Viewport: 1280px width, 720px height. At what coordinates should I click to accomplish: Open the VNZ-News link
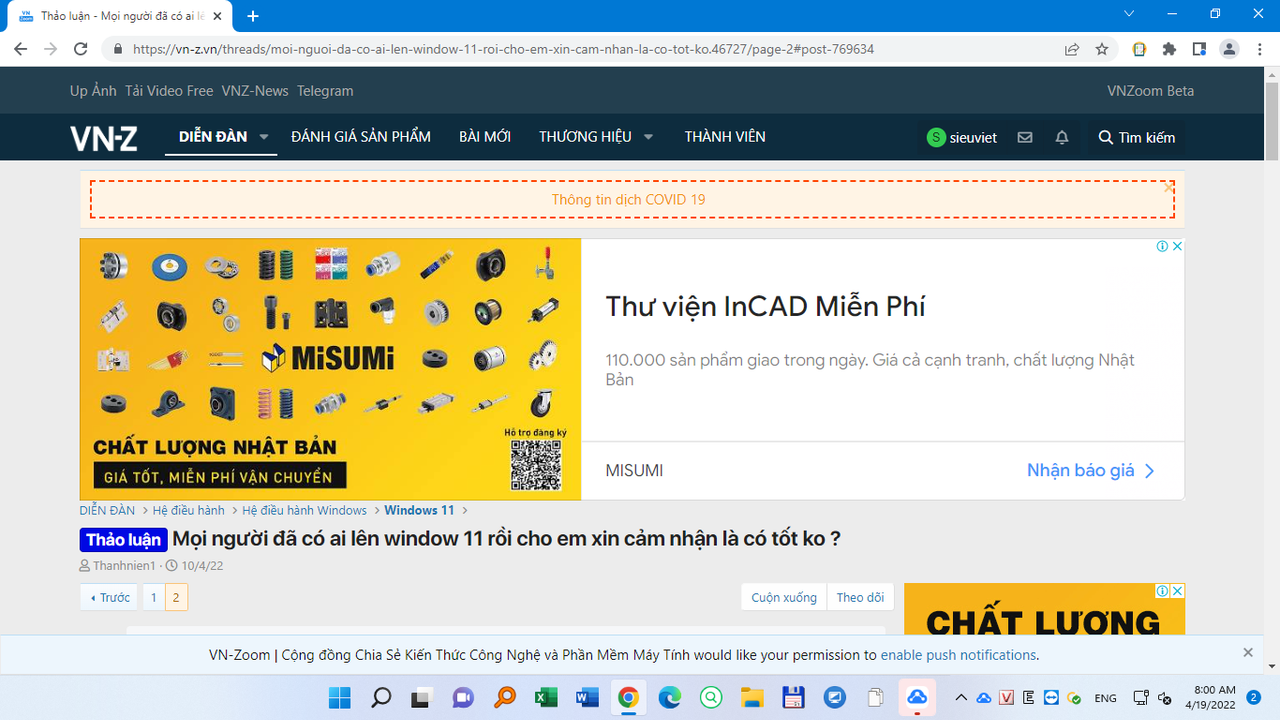click(255, 91)
